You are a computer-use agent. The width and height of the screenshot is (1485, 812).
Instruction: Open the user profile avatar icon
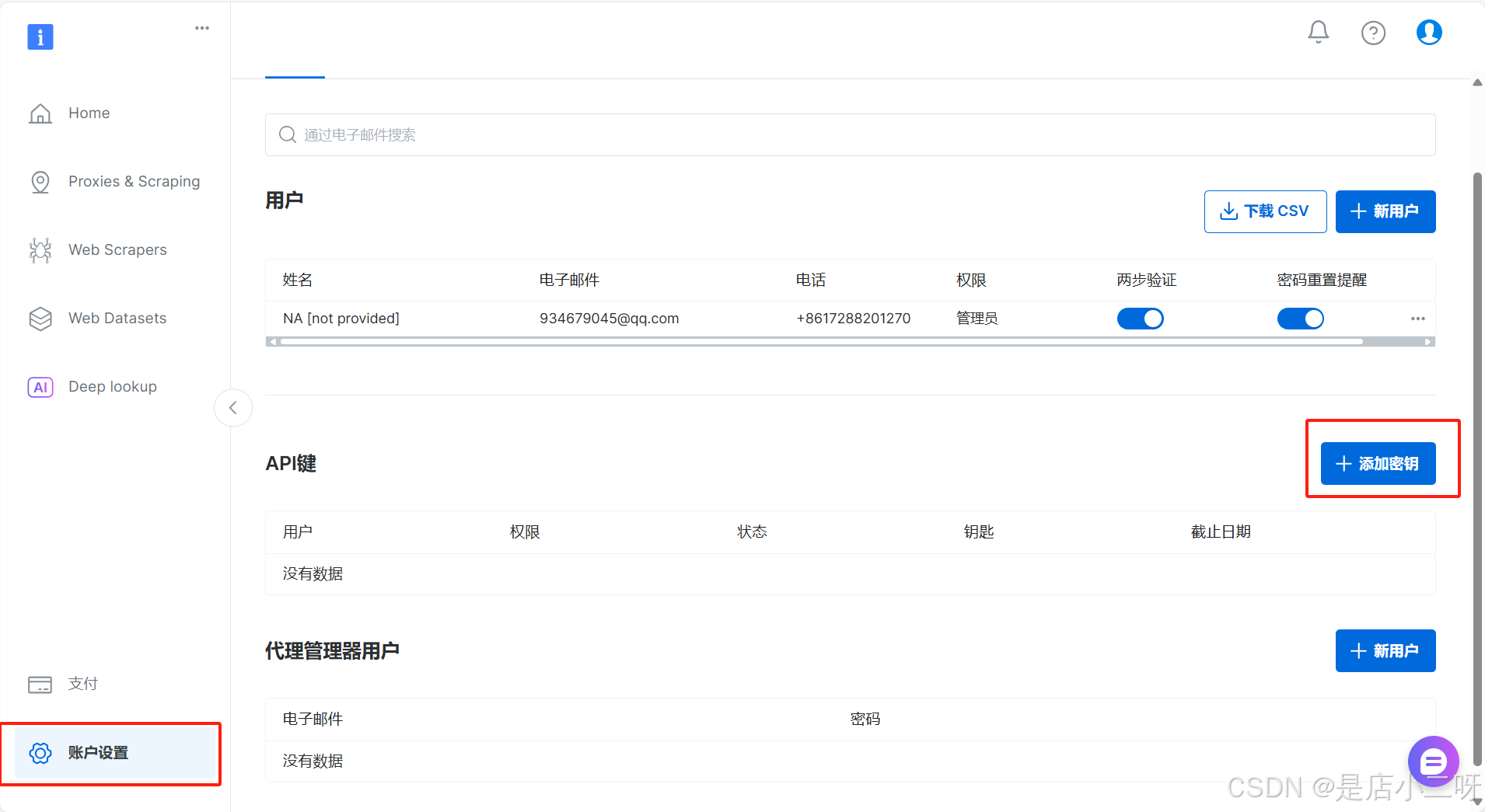pos(1428,33)
